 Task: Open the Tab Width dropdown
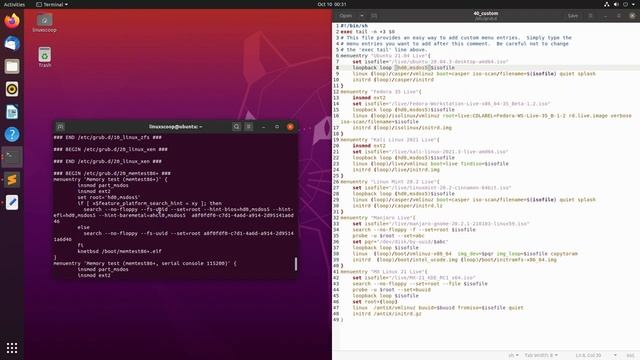pos(541,355)
